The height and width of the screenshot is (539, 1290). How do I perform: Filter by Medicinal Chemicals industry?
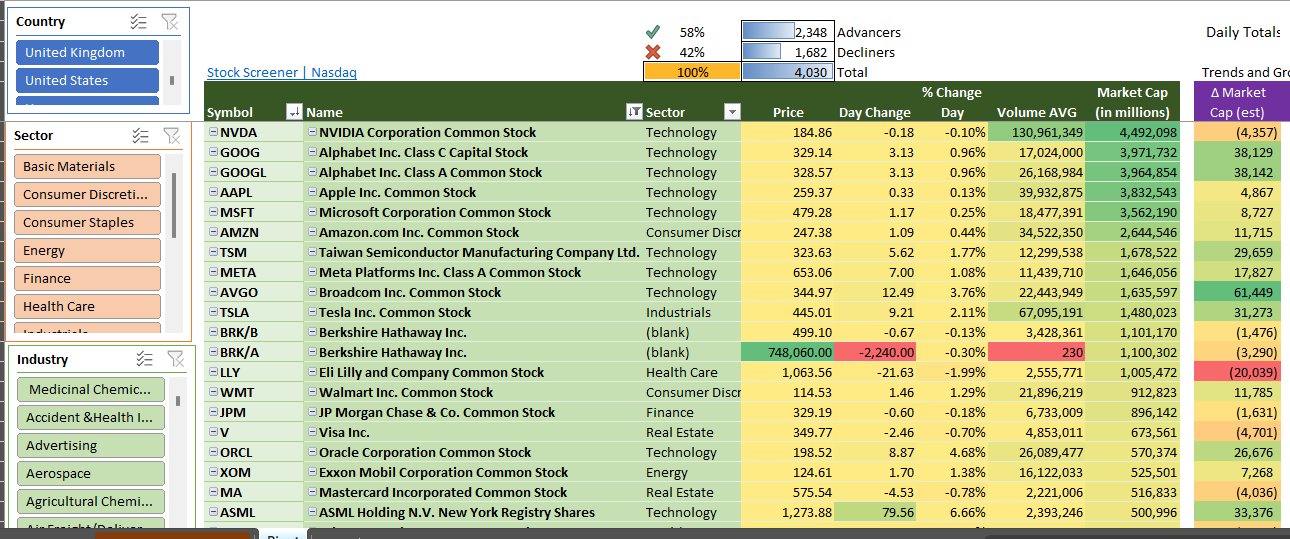coord(90,389)
